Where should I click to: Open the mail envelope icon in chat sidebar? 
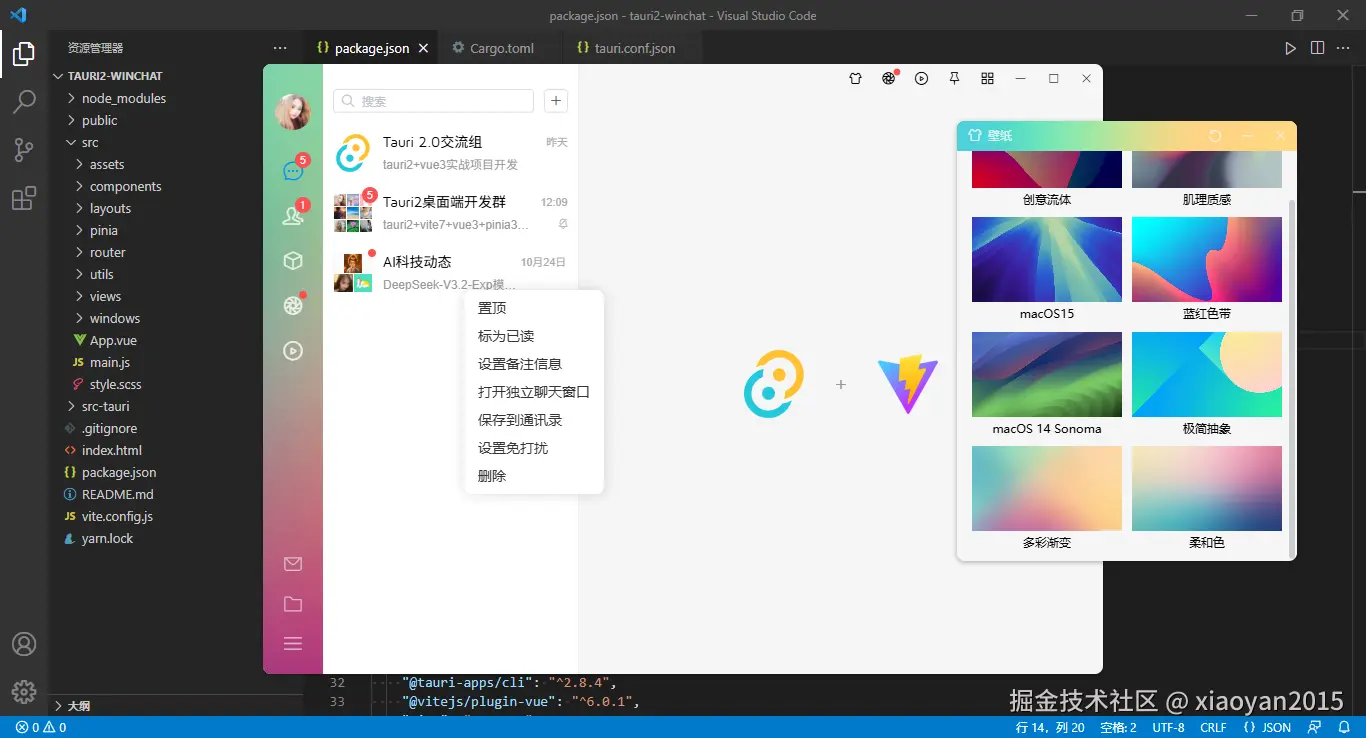tap(292, 563)
